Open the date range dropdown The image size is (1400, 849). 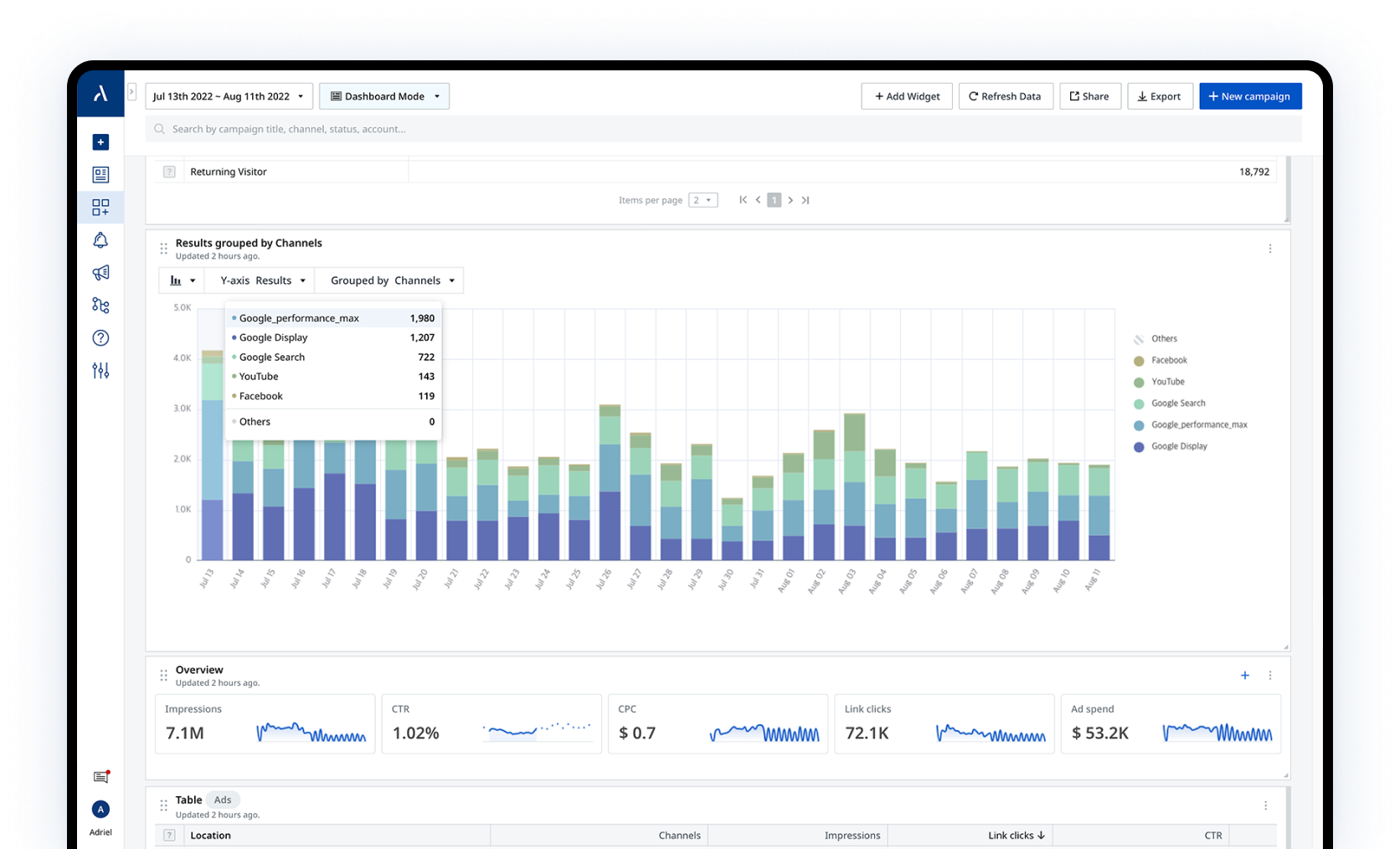click(x=229, y=96)
